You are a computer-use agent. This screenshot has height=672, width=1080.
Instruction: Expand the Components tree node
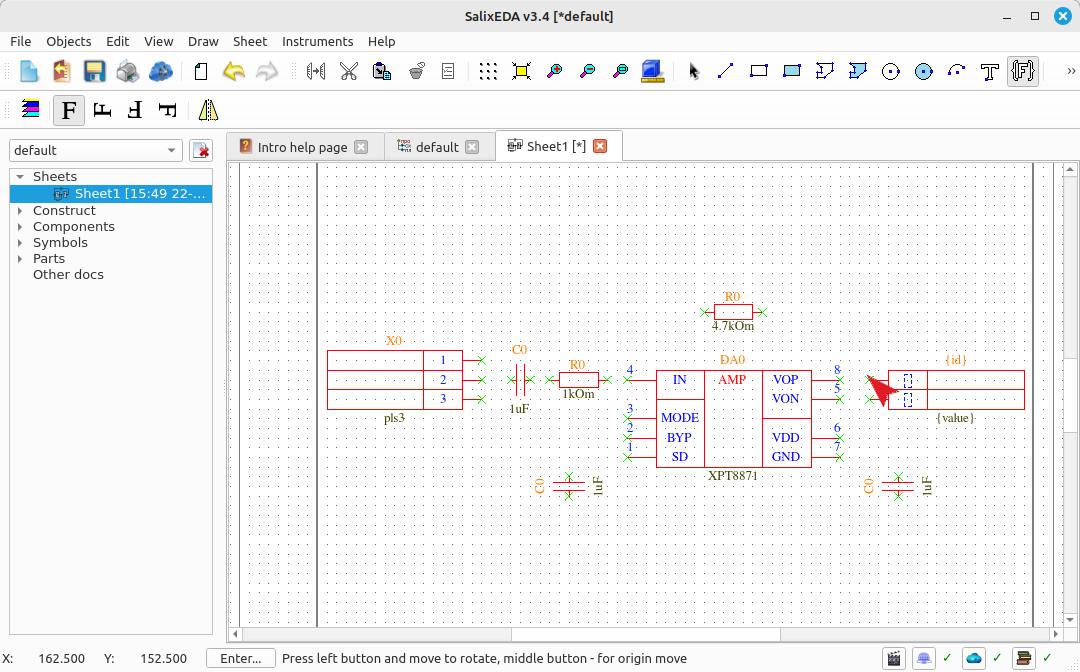click(20, 227)
